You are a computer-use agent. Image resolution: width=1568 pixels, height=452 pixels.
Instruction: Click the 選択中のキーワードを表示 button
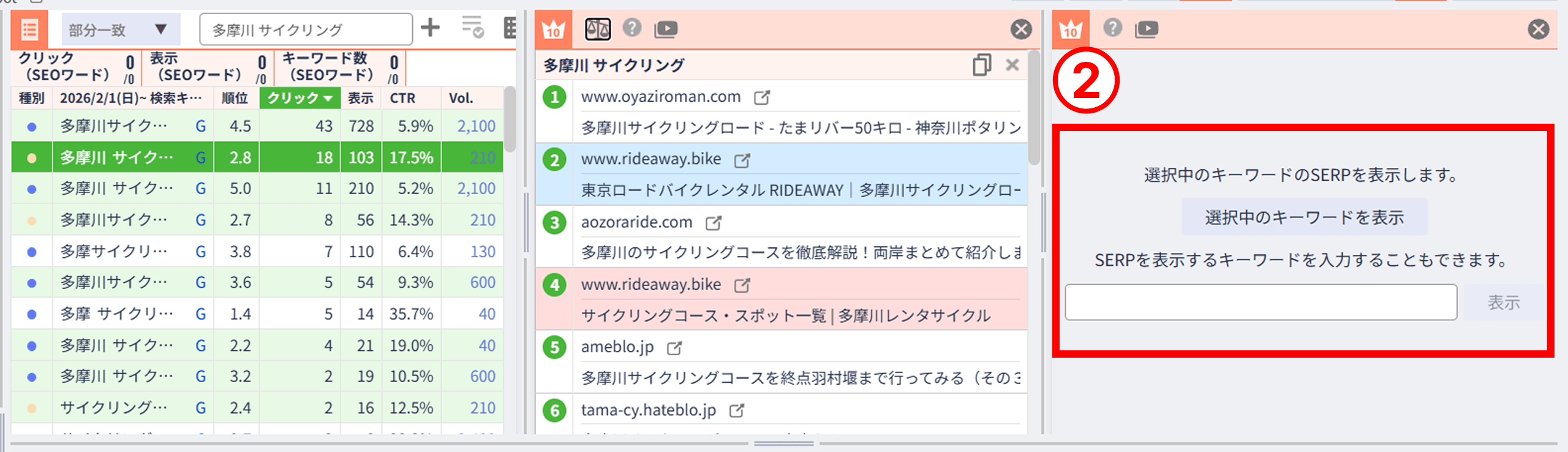tap(1304, 217)
